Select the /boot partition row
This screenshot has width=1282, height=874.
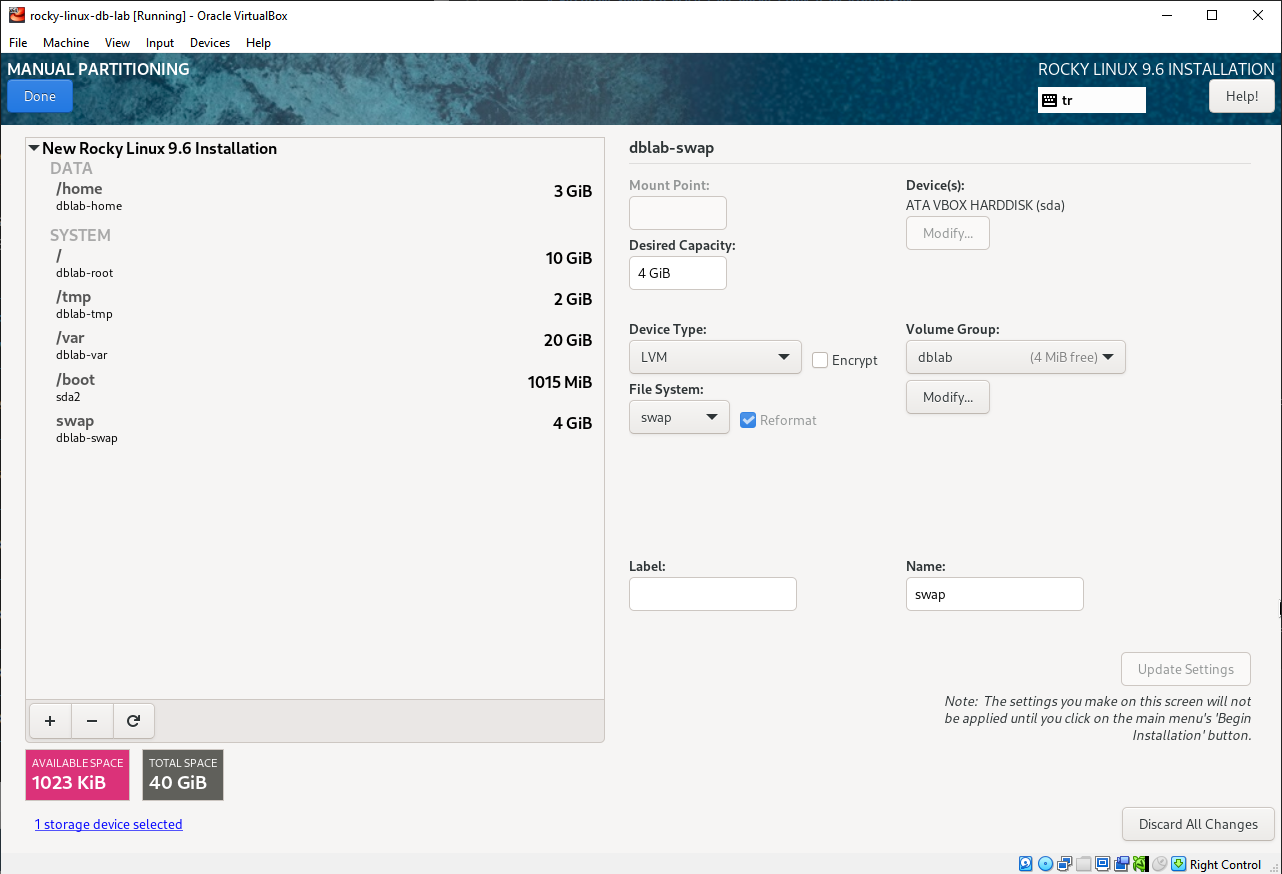(314, 387)
